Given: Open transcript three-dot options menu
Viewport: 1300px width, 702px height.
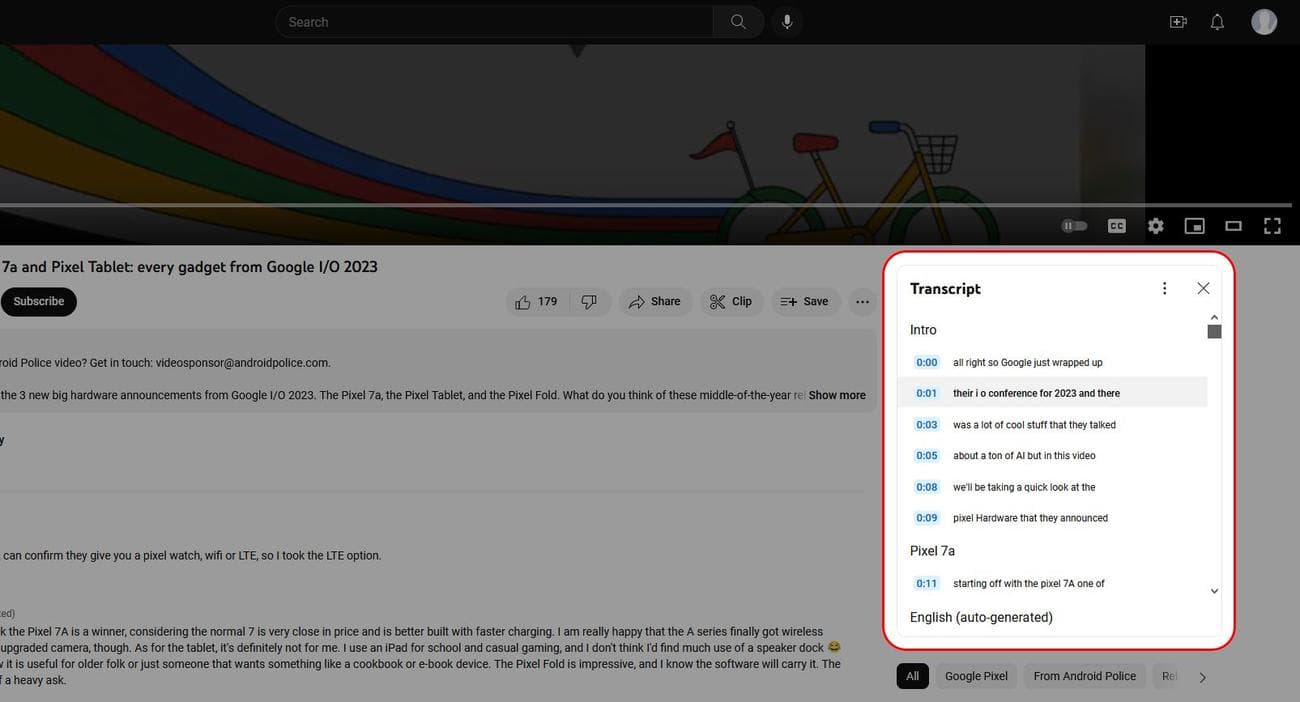Looking at the screenshot, I should (1164, 288).
